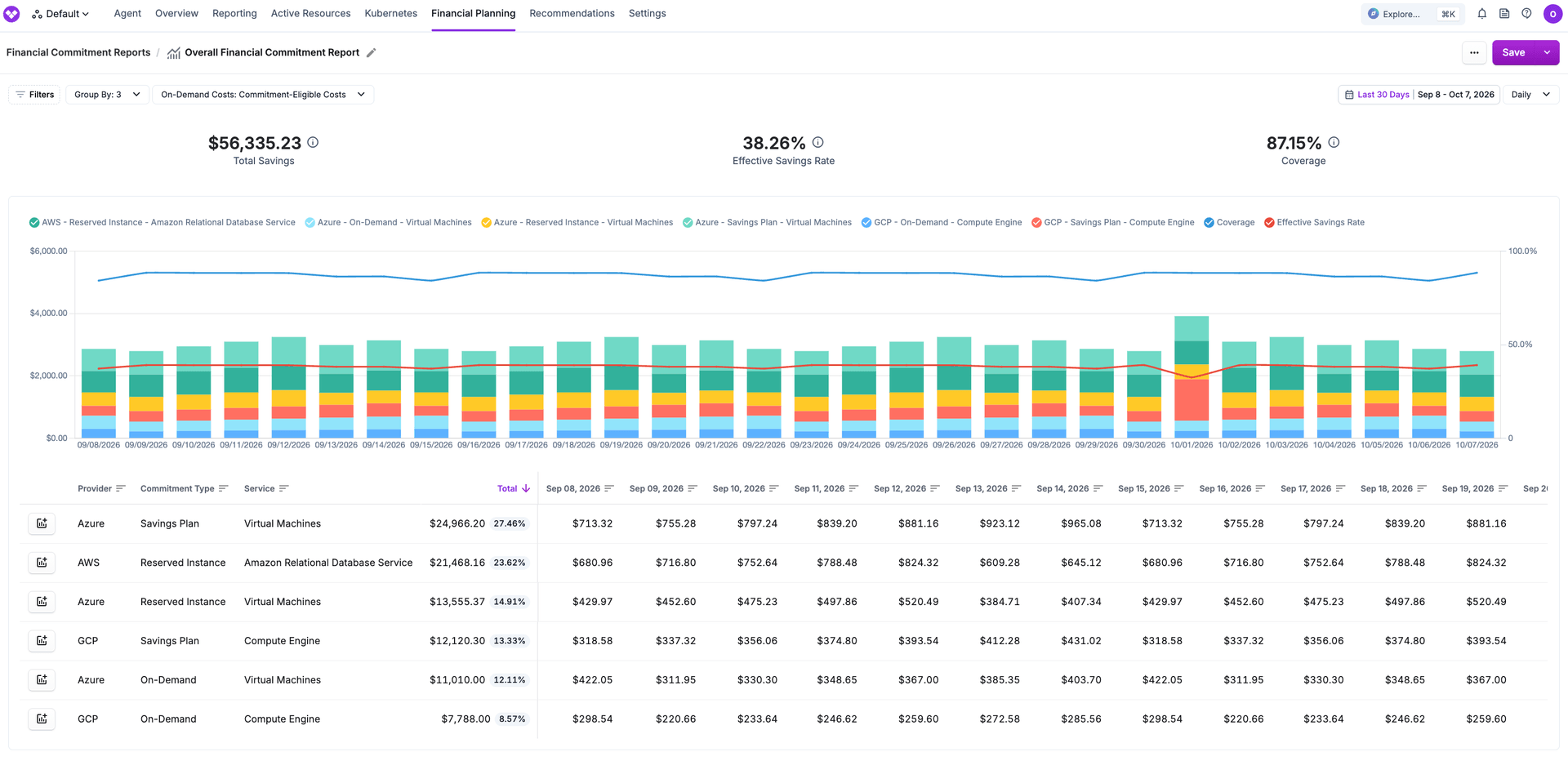
Task: Click the app logo icon
Action: (11, 14)
